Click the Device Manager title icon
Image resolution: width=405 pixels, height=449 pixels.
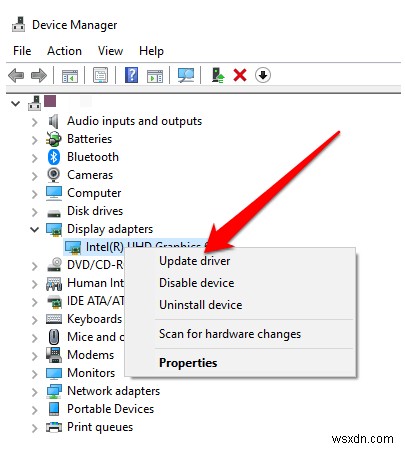pyautogui.click(x=19, y=24)
